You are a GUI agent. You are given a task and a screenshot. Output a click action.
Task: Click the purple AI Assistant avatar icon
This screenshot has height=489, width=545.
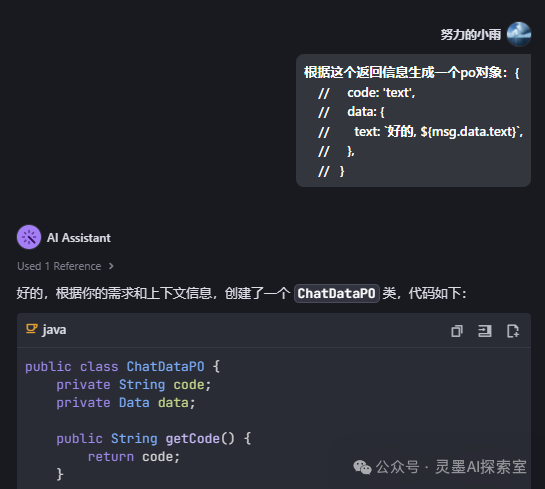click(x=29, y=237)
